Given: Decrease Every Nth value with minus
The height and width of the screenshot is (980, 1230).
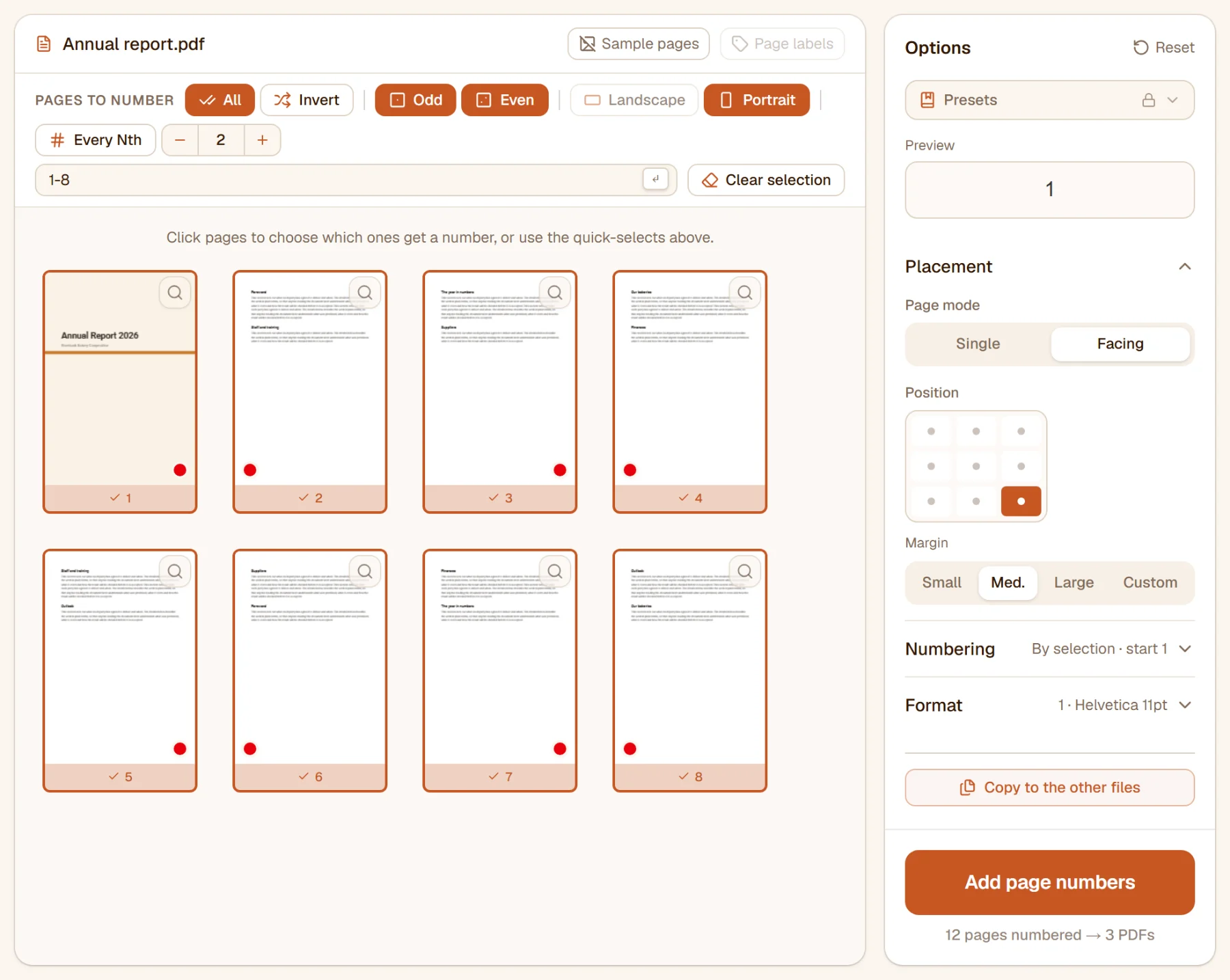Looking at the screenshot, I should 180,140.
